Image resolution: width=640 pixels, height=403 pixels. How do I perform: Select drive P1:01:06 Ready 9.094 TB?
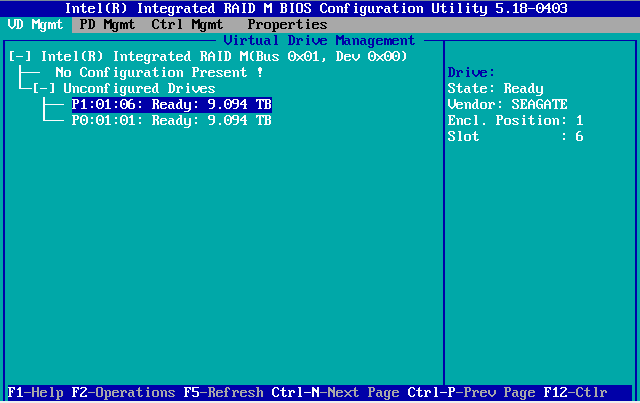[171, 105]
